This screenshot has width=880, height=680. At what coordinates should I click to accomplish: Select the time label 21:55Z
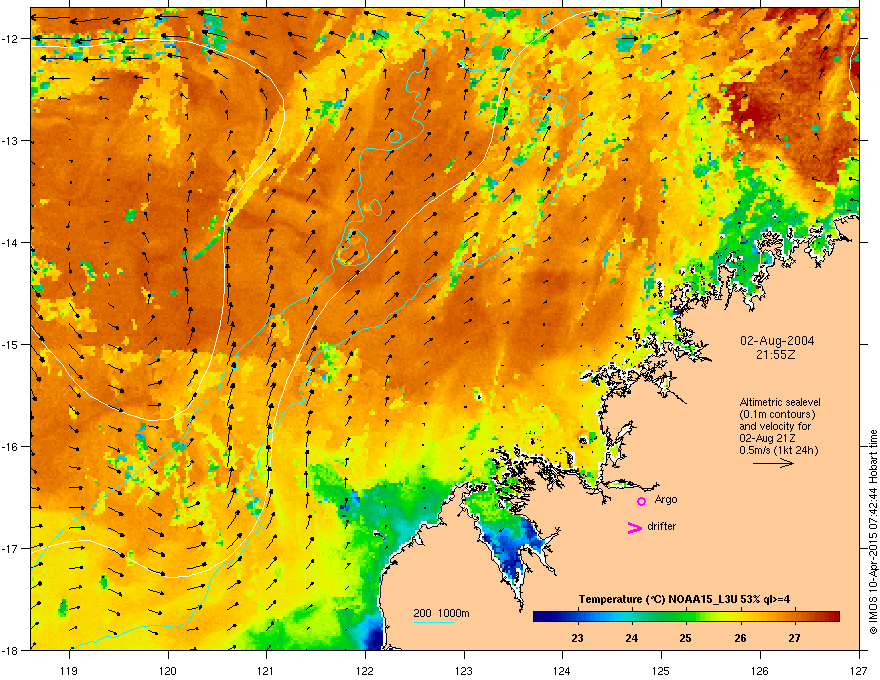click(776, 355)
